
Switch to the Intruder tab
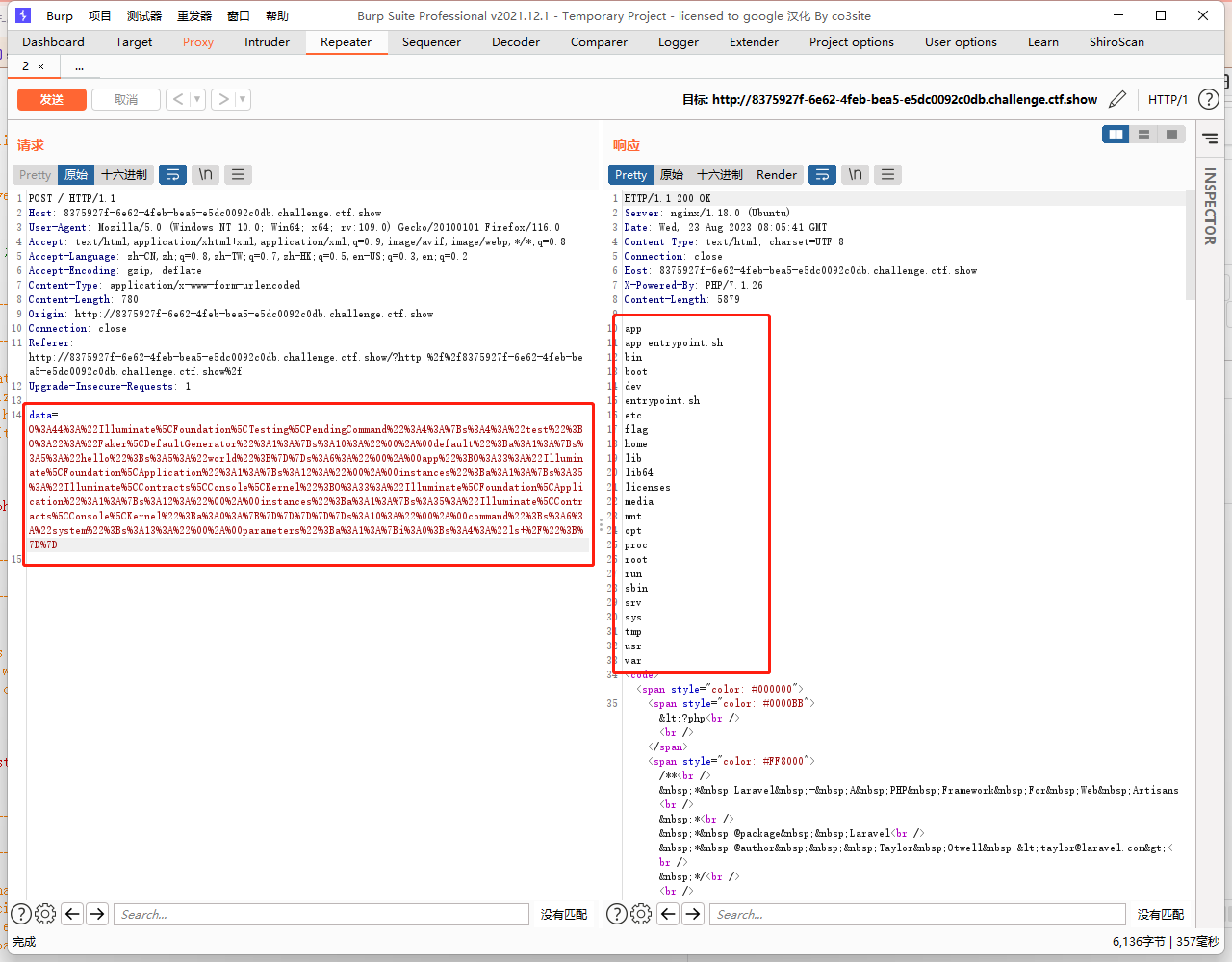pos(267,41)
